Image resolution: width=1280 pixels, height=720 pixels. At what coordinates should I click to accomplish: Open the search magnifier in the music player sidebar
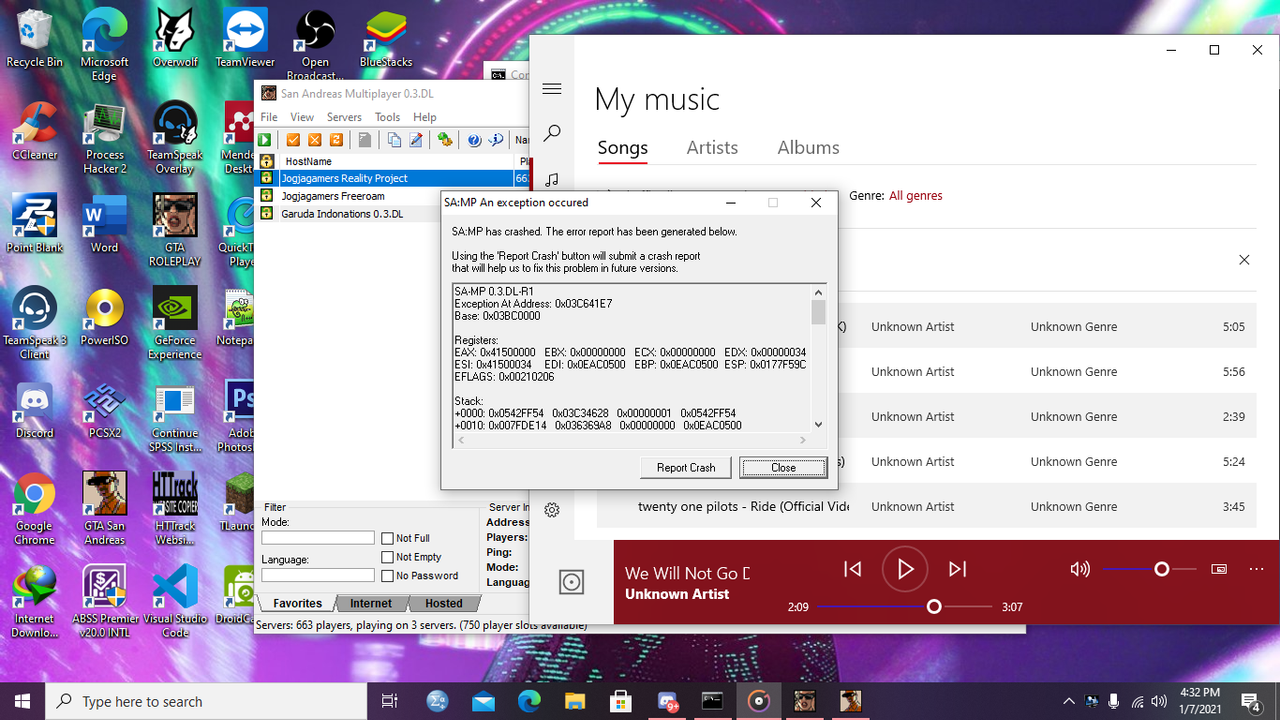point(552,133)
